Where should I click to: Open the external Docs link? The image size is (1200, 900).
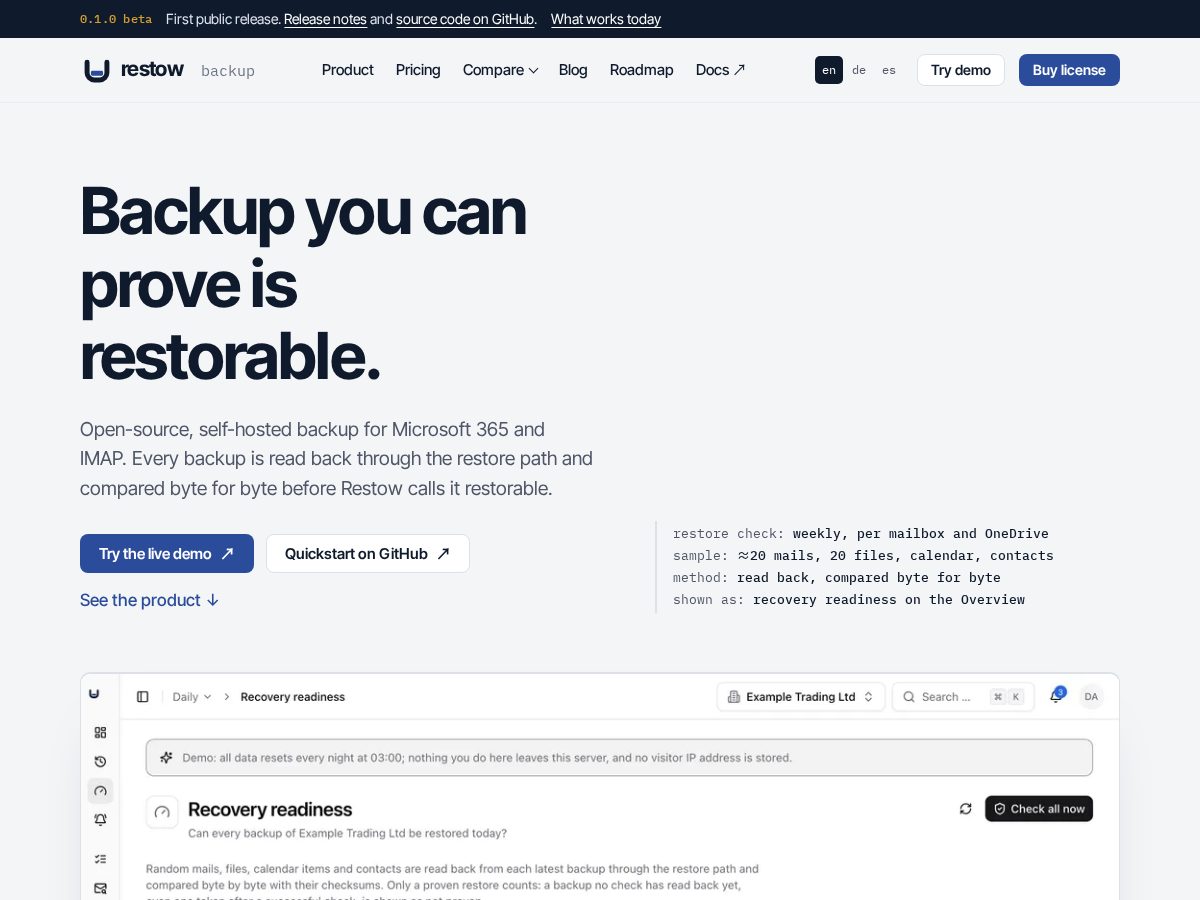click(720, 70)
